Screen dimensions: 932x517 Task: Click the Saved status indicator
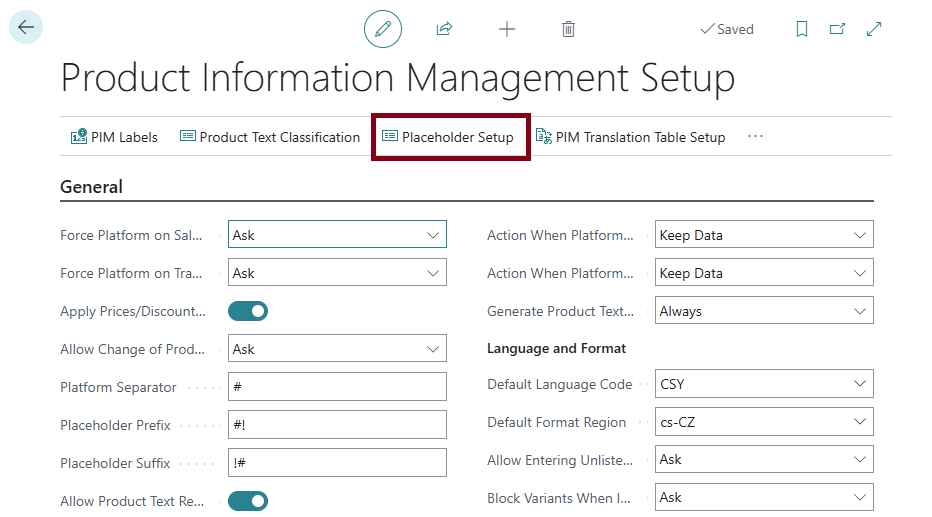727,29
